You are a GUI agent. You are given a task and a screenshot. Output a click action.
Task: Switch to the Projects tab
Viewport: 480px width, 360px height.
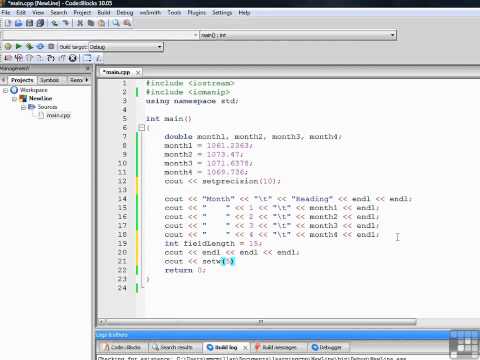point(22,80)
